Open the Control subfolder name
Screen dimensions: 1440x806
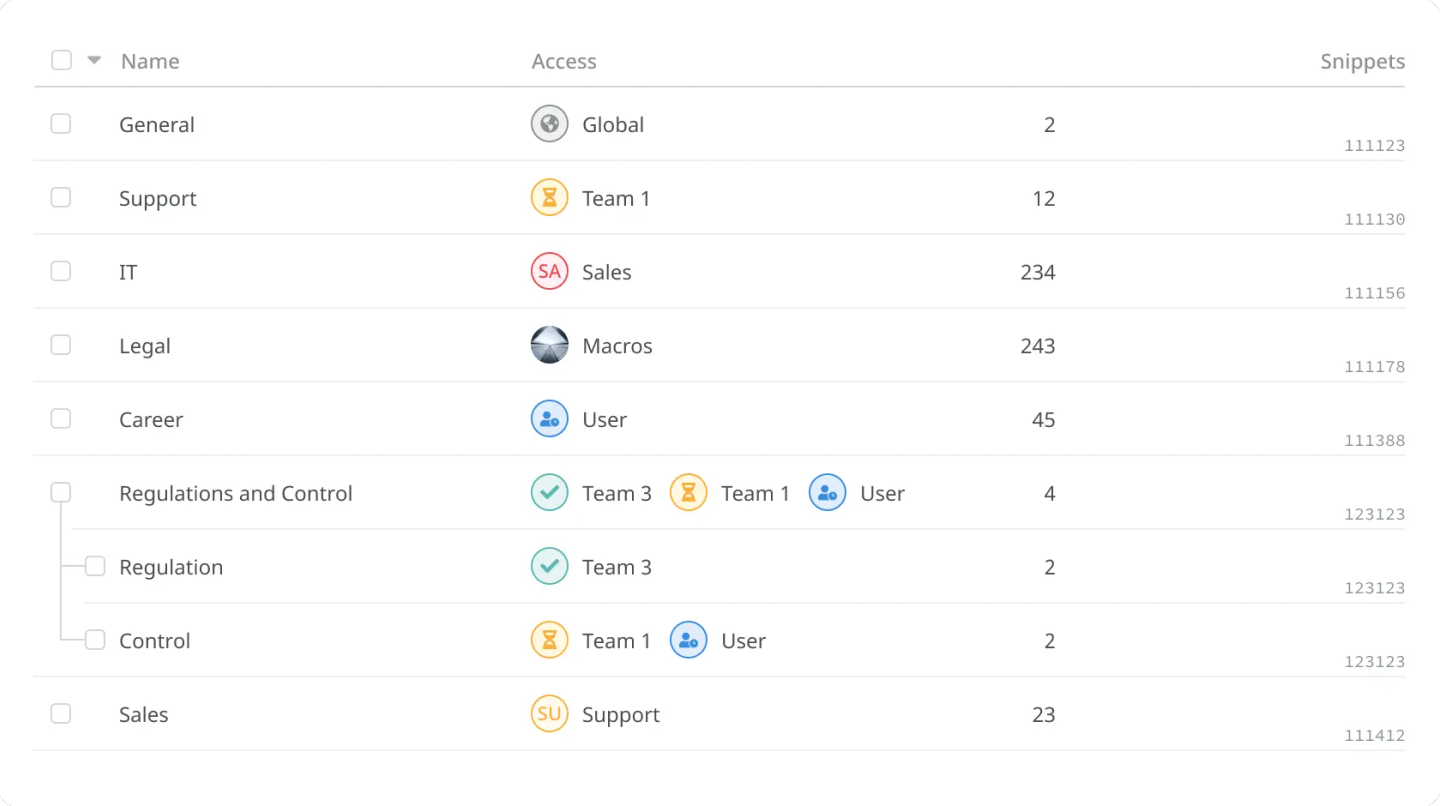154,641
